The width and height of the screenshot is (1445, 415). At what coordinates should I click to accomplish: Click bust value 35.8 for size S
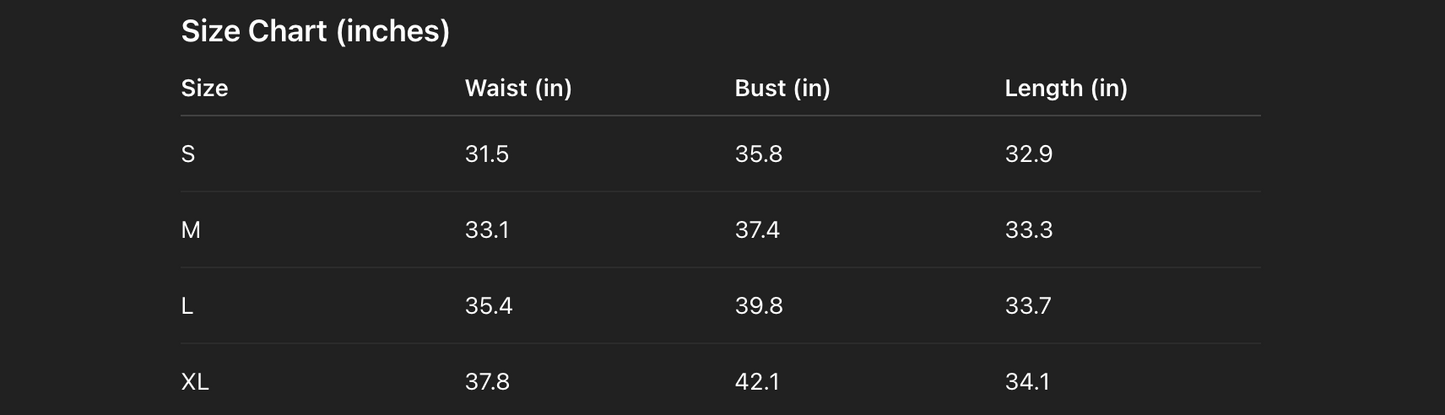click(x=758, y=154)
